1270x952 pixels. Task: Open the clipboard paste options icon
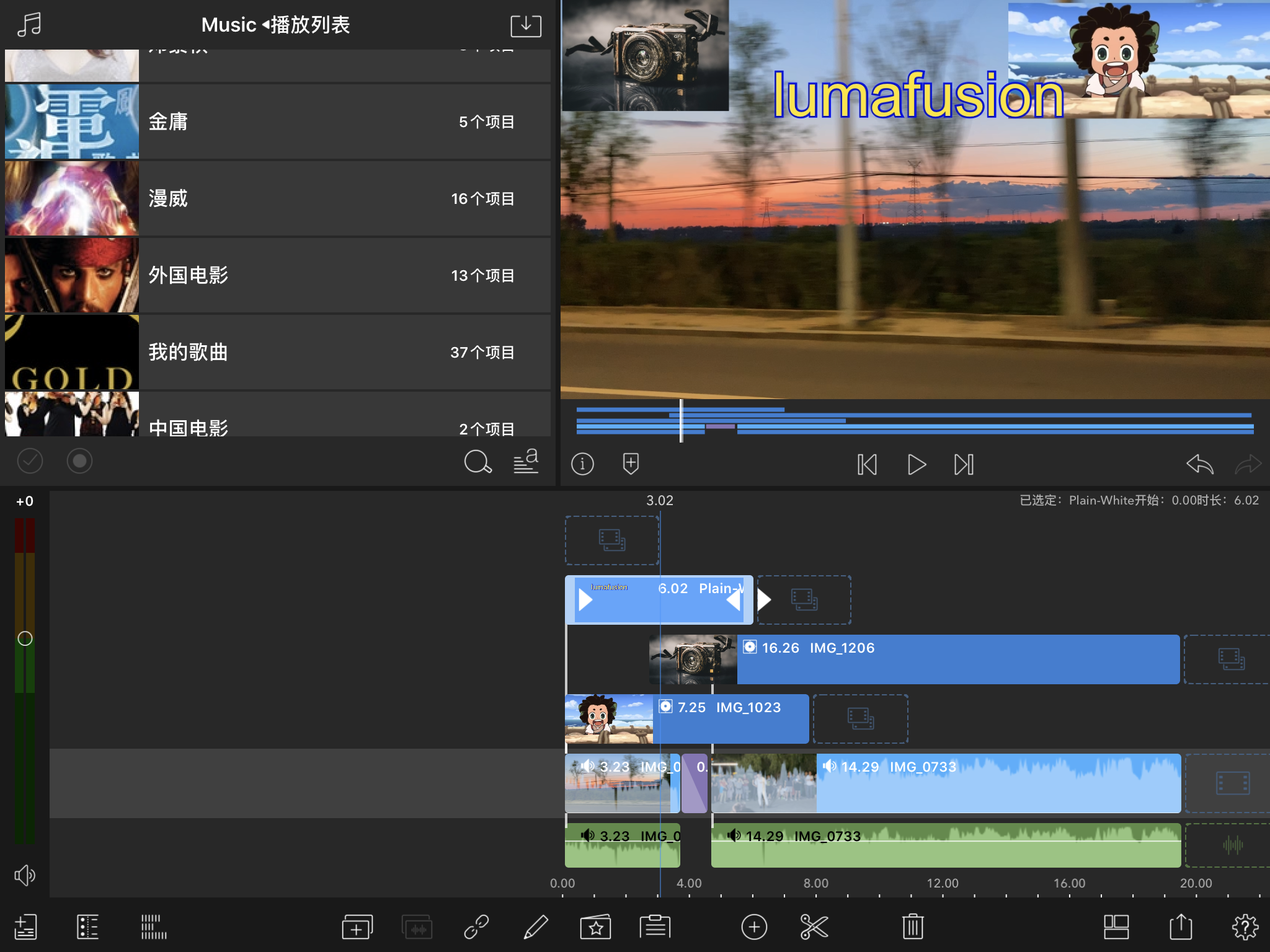655,927
